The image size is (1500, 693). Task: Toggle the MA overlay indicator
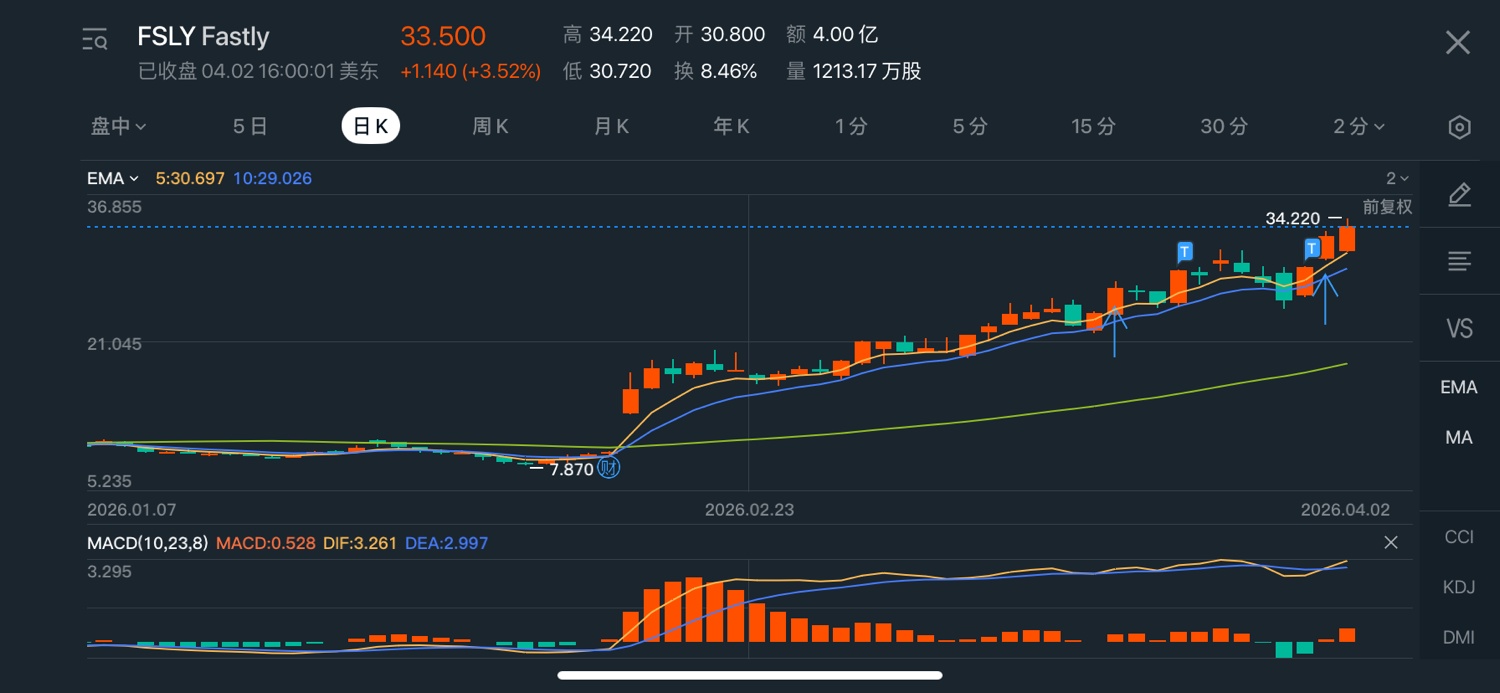[x=1458, y=437]
